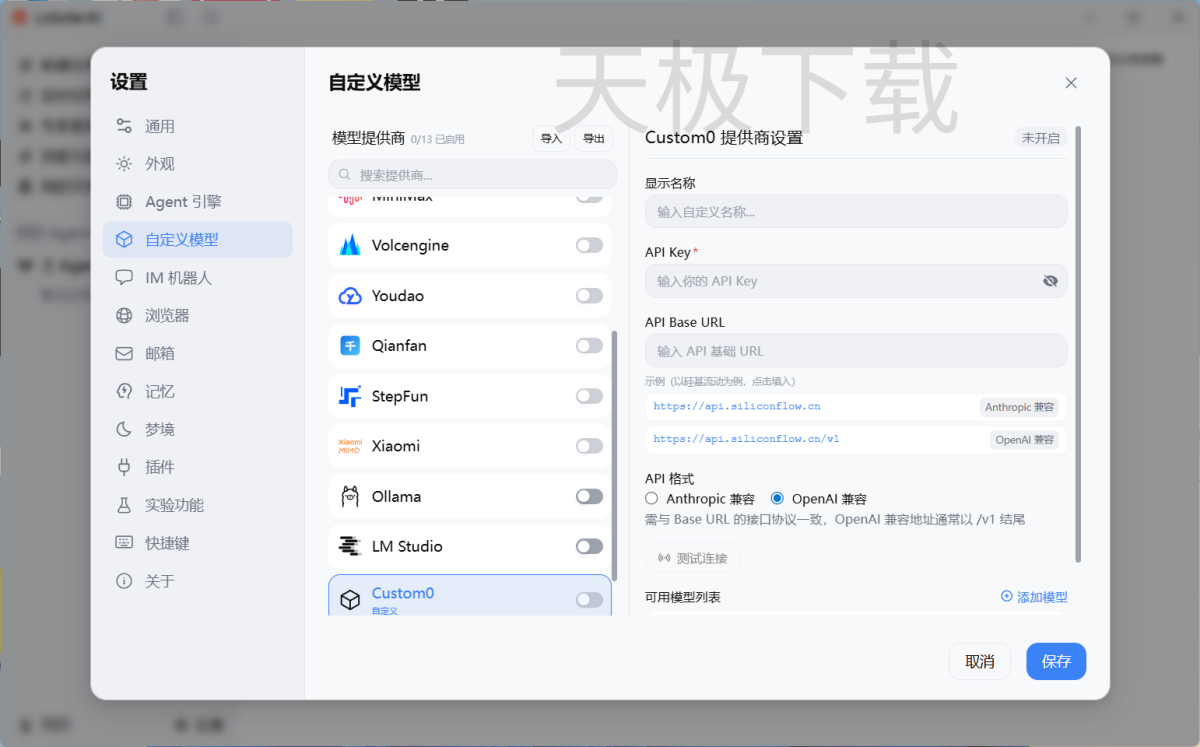Select the Custom0 provider row name
1200x747 pixels.
403,593
